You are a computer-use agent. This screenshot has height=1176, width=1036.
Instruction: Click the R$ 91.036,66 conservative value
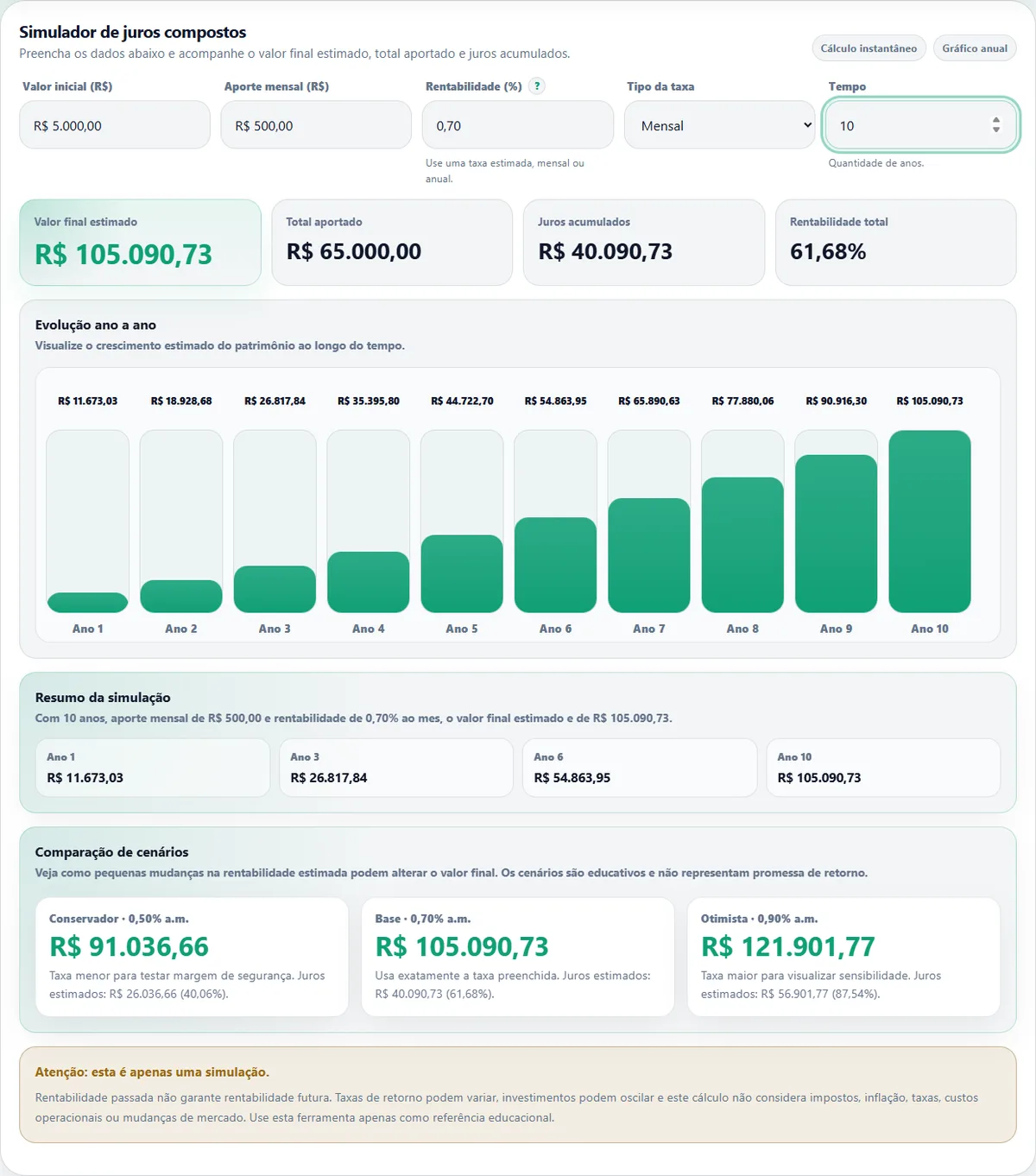pos(129,947)
